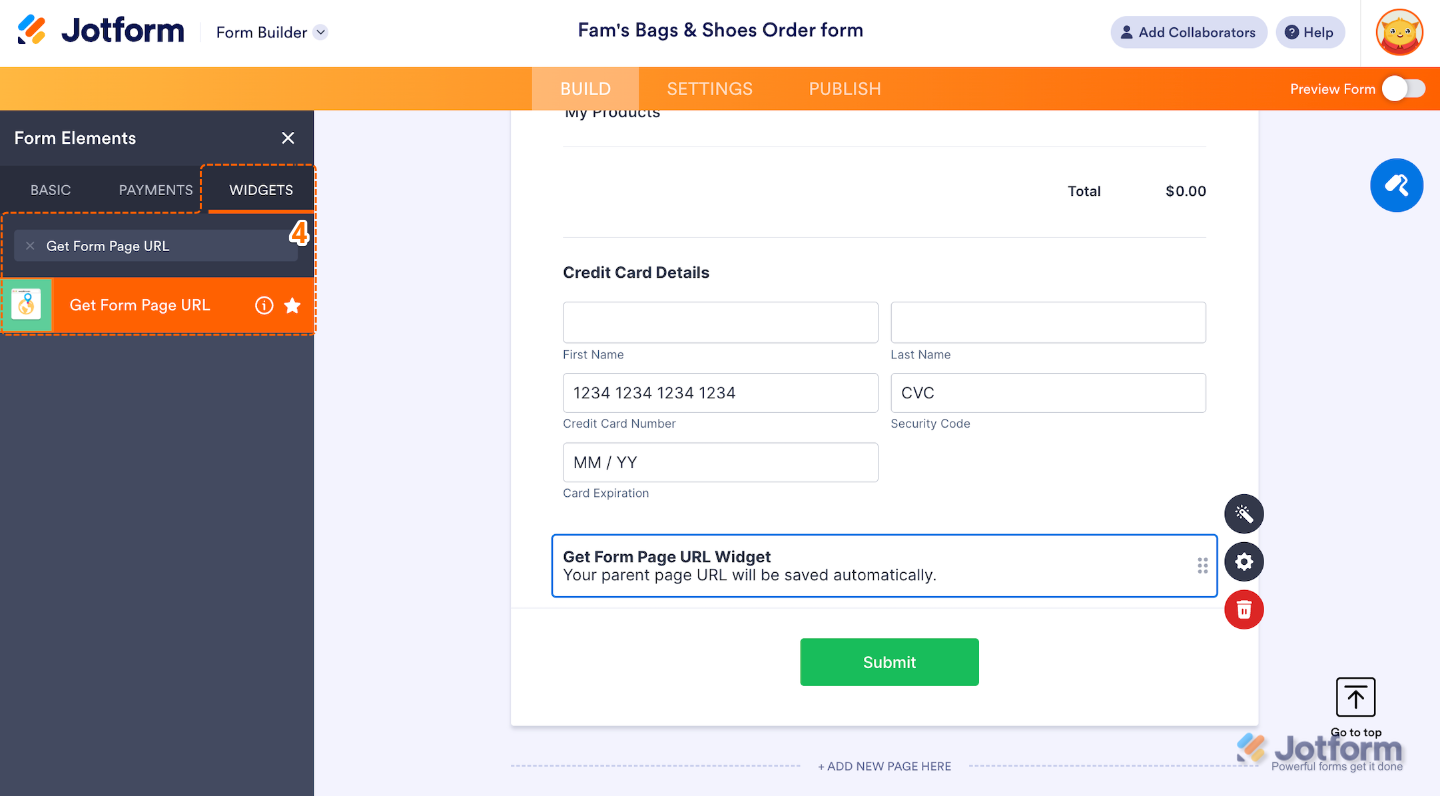Open the Form Designer paint roller

coord(1396,185)
